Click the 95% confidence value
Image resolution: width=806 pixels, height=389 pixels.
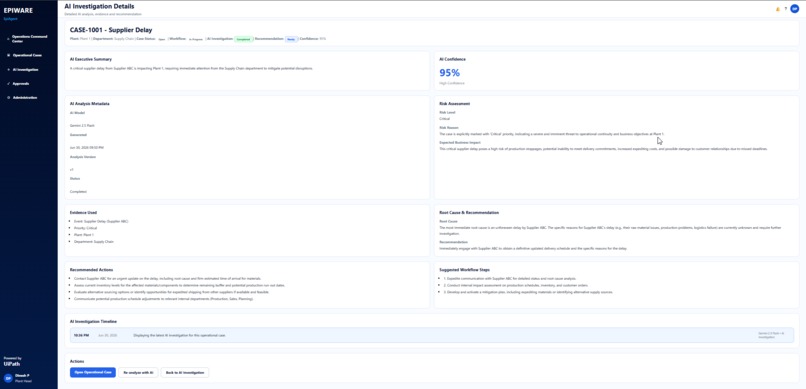click(x=449, y=73)
